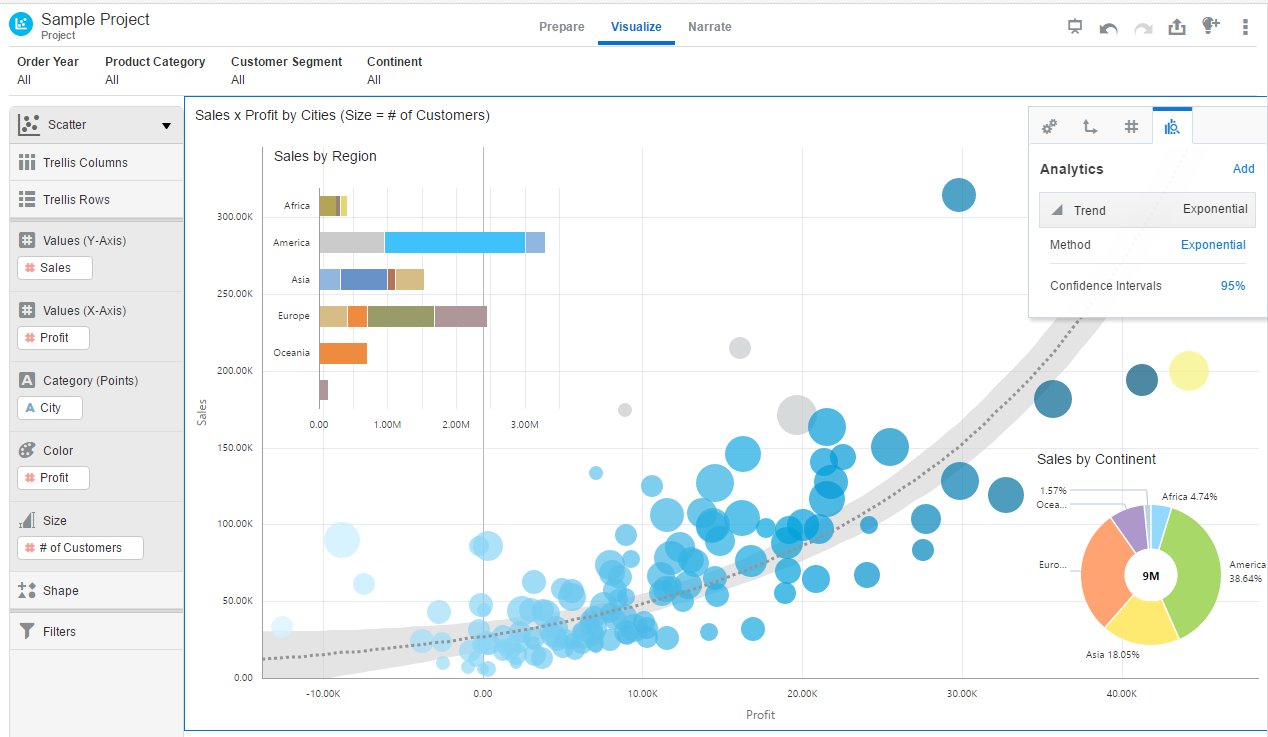1268x737 pixels.
Task: Go to the Narrate tab
Action: point(710,27)
